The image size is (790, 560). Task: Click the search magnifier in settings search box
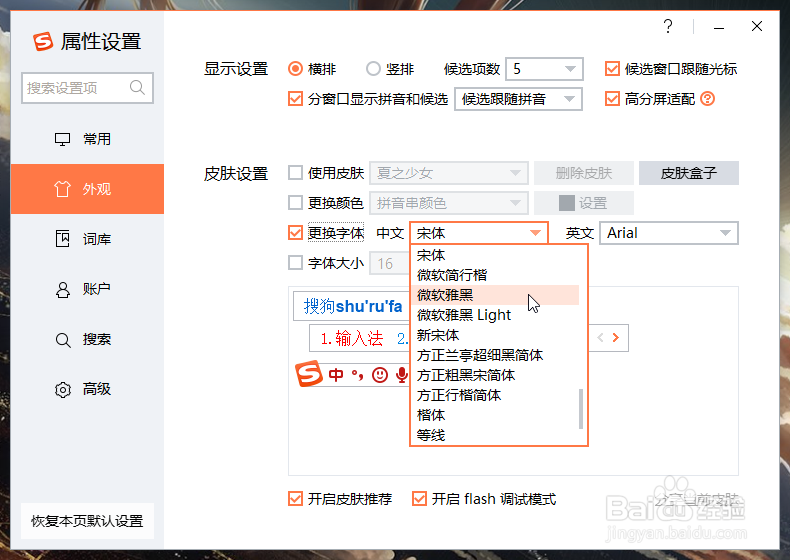coord(137,88)
